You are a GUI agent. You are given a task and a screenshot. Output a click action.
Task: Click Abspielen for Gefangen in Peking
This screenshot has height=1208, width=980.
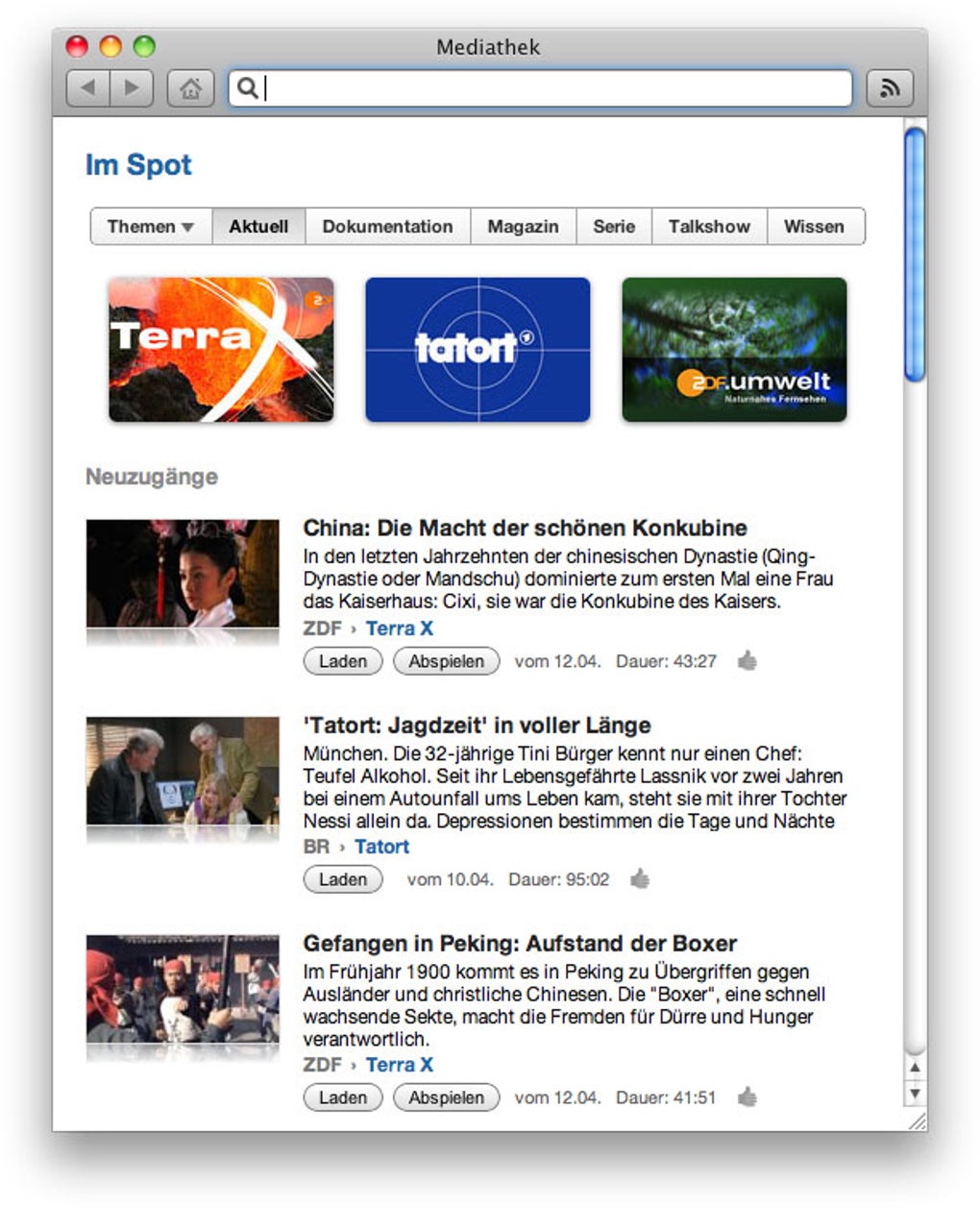coord(447,1097)
